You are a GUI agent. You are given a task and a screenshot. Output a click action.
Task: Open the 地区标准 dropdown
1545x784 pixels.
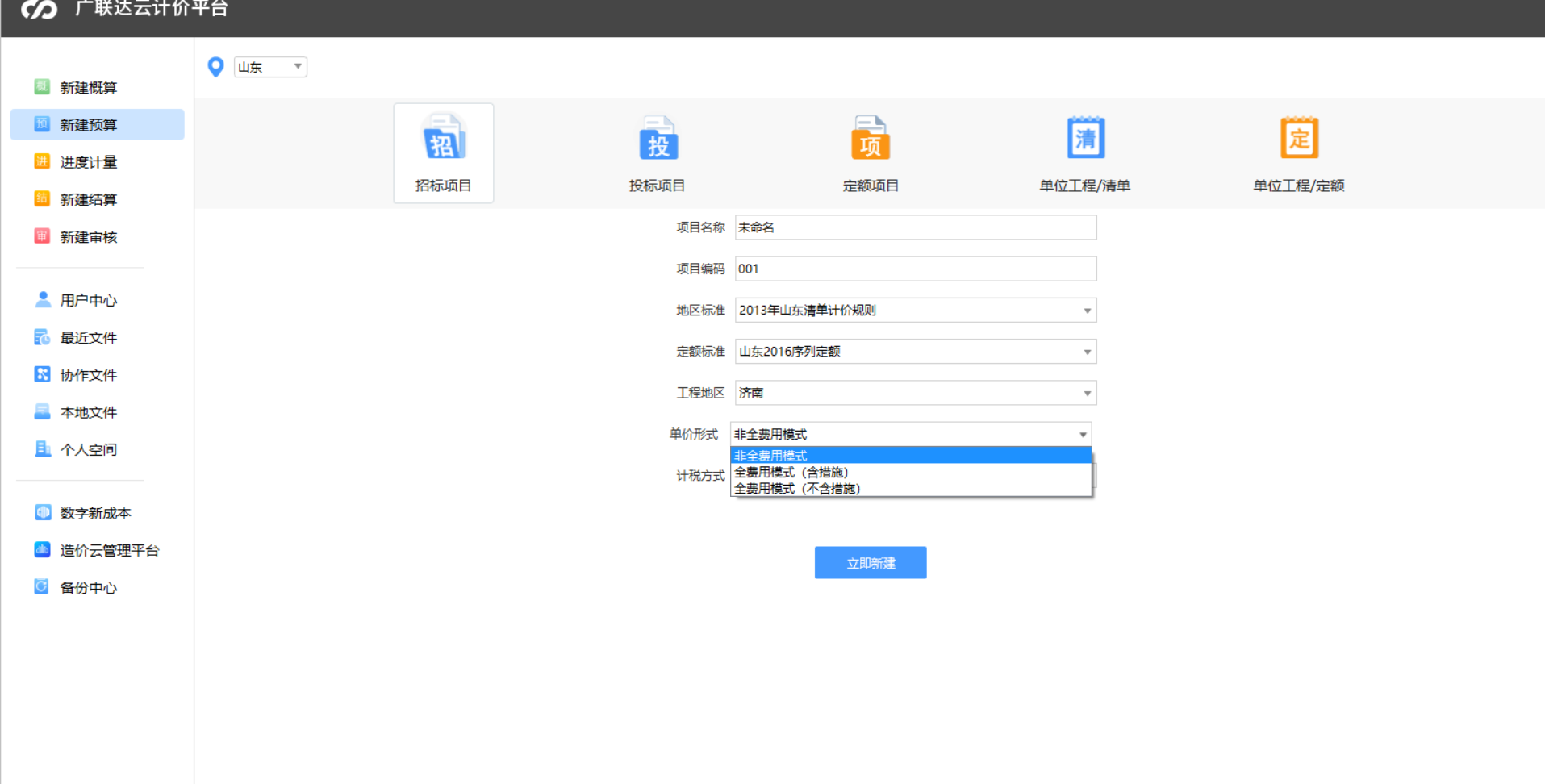point(916,310)
